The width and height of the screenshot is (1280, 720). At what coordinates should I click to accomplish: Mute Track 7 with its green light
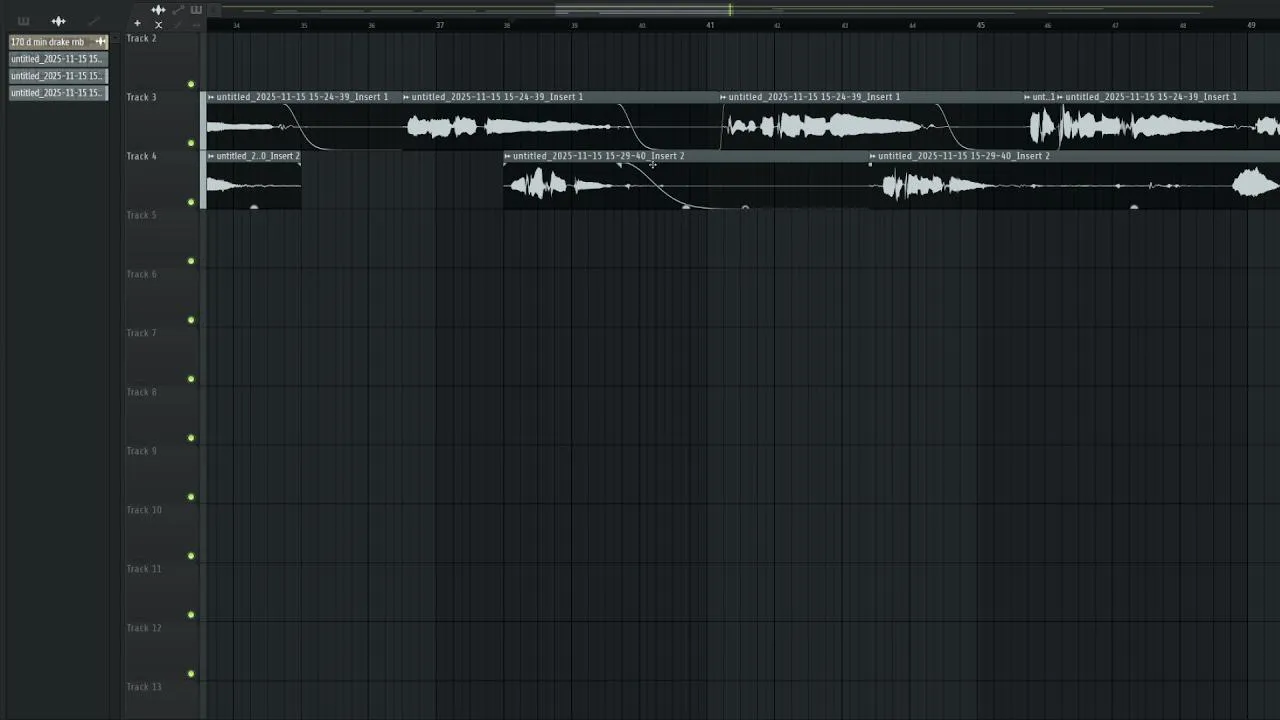(x=191, y=379)
